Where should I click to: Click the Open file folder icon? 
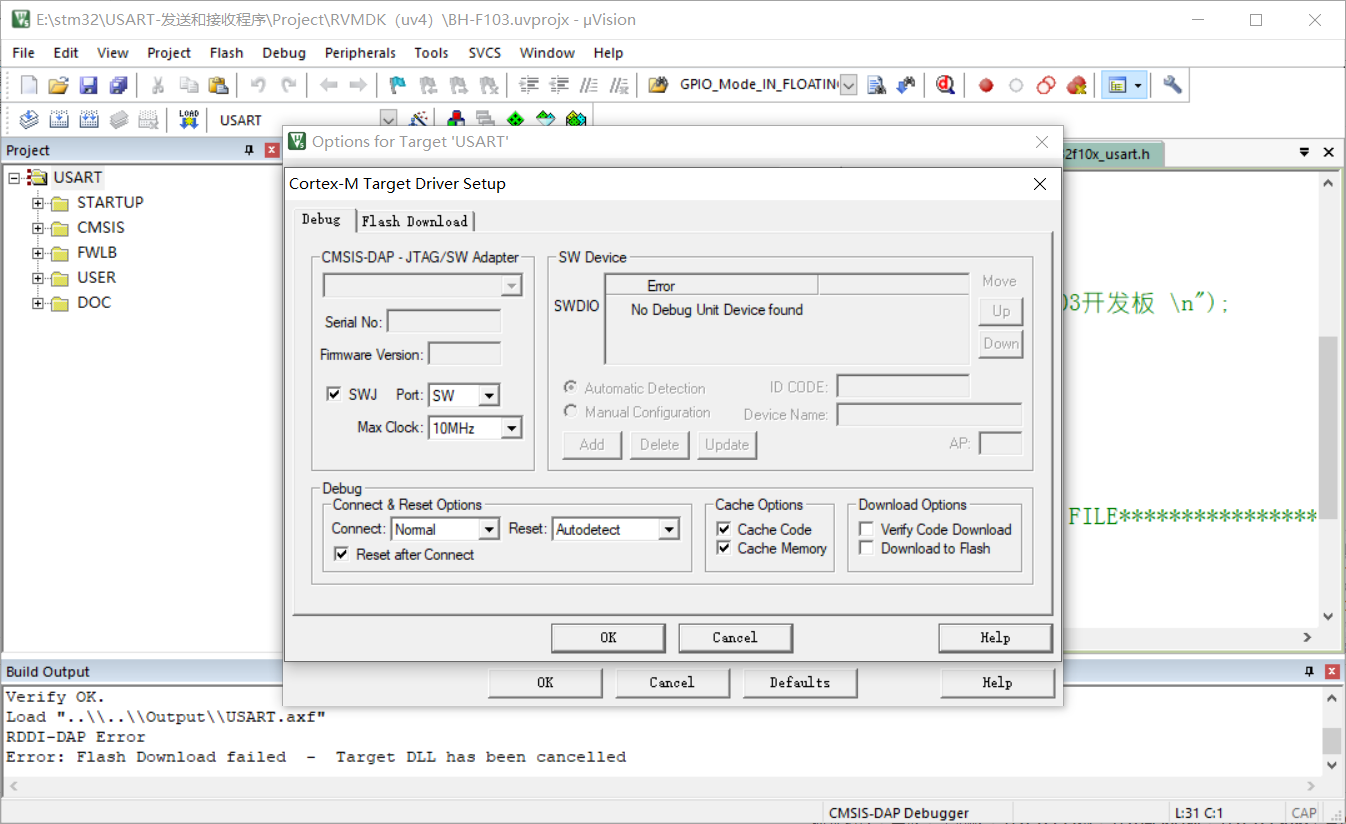59,85
